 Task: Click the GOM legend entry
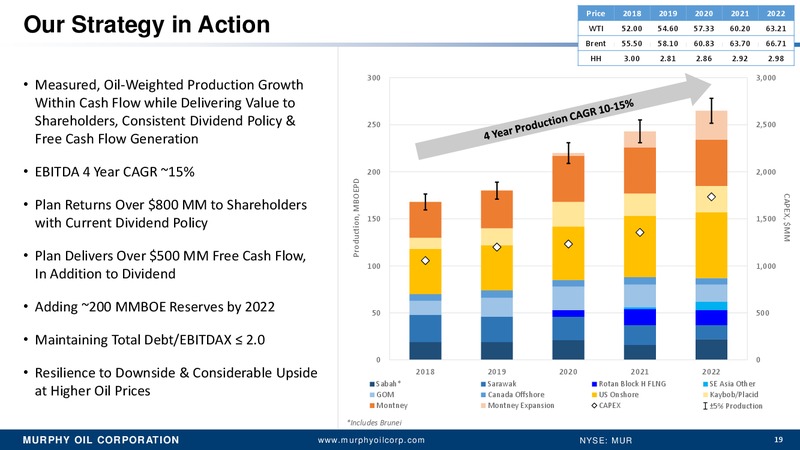click(382, 394)
